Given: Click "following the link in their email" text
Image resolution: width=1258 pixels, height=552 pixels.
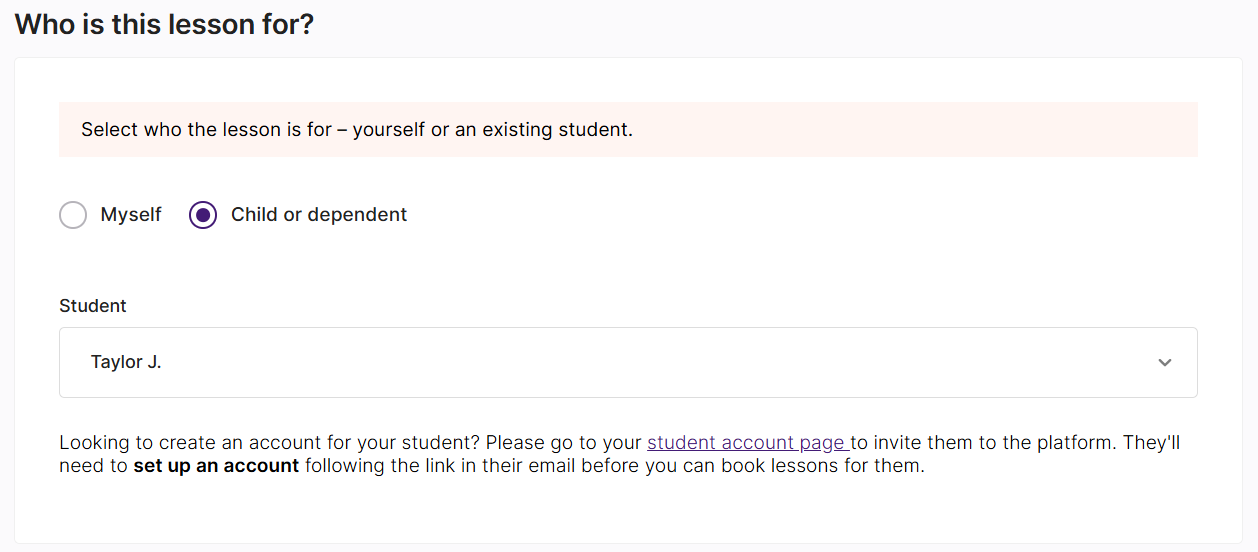Looking at the screenshot, I should pos(440,466).
